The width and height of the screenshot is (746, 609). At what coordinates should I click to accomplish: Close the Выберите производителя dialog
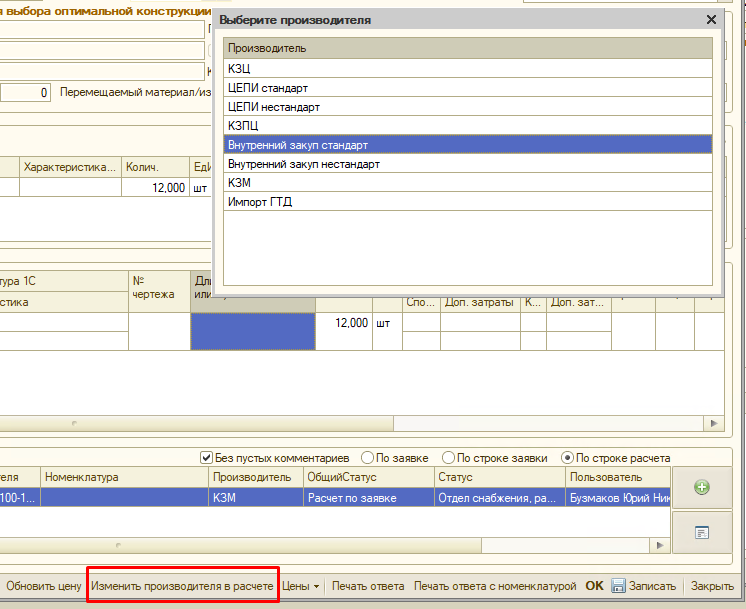tap(711, 20)
